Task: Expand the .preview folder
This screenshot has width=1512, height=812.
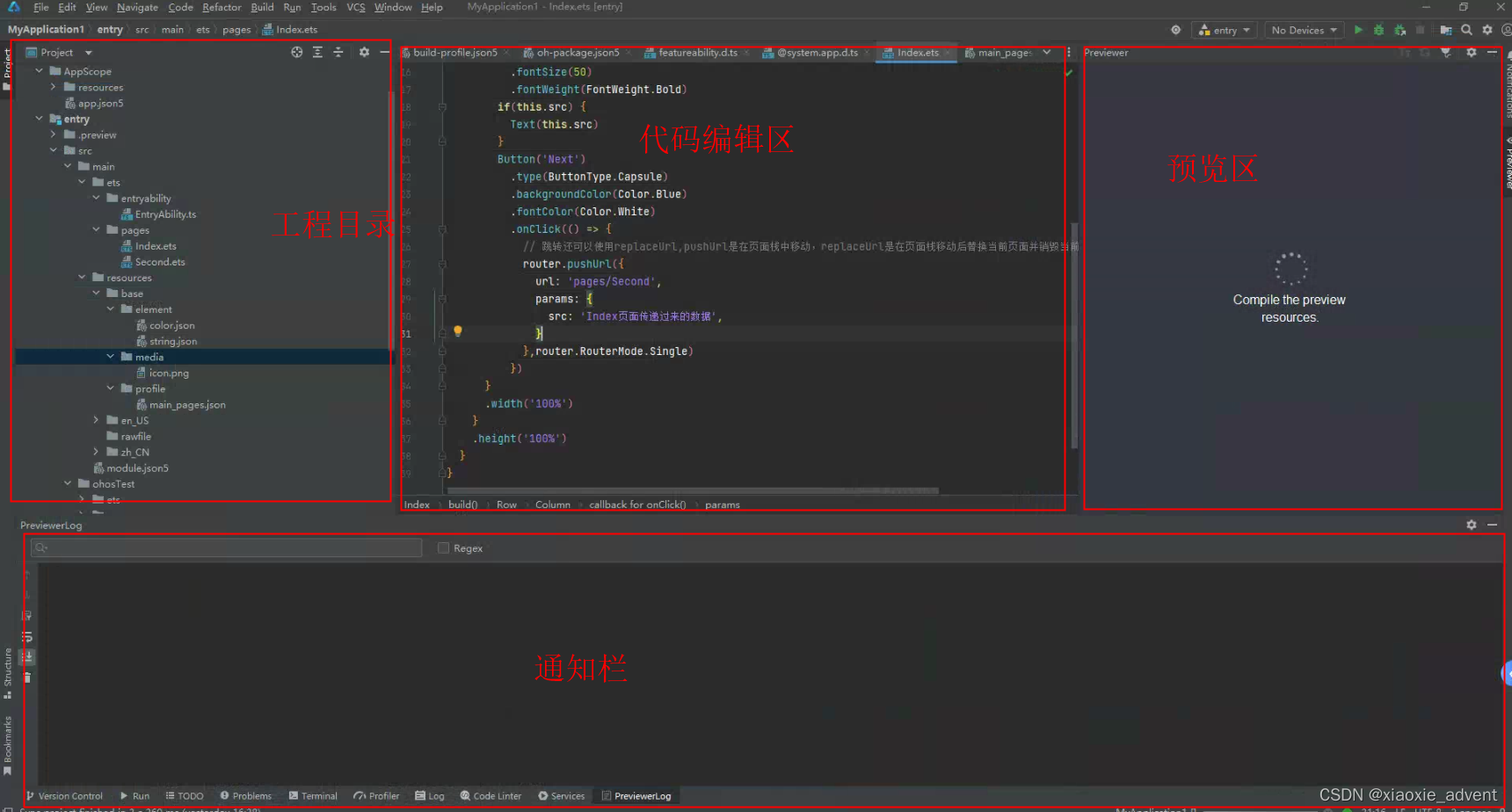Action: (53, 134)
